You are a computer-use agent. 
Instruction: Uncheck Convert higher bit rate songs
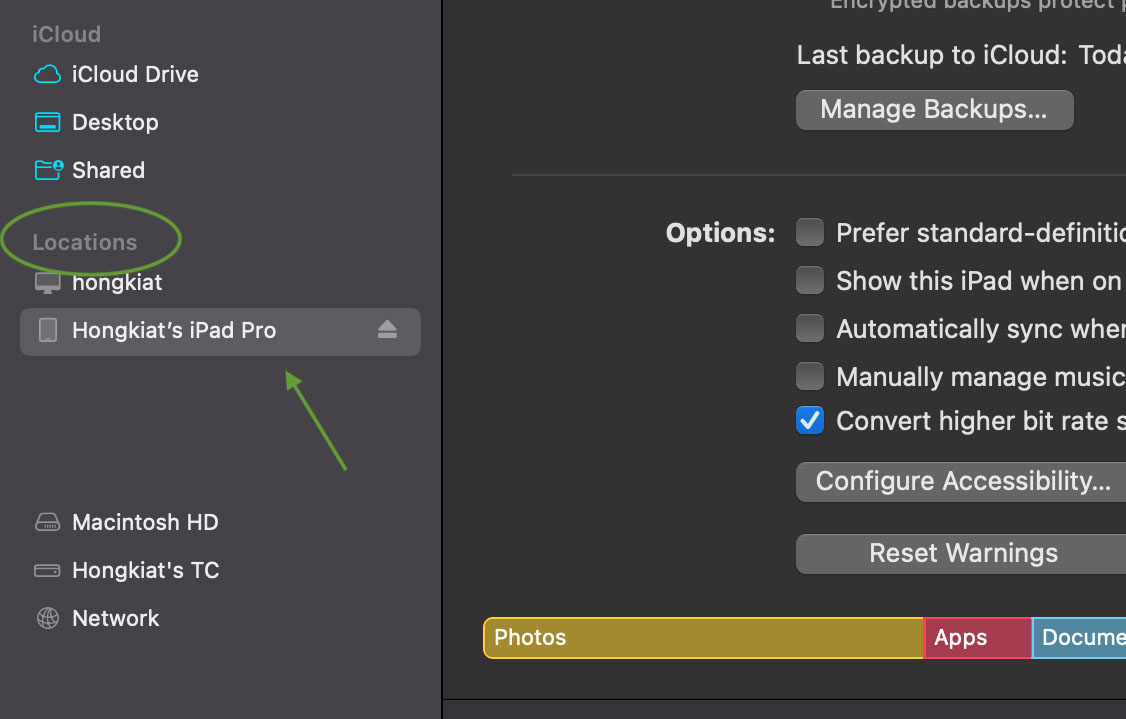coord(809,421)
